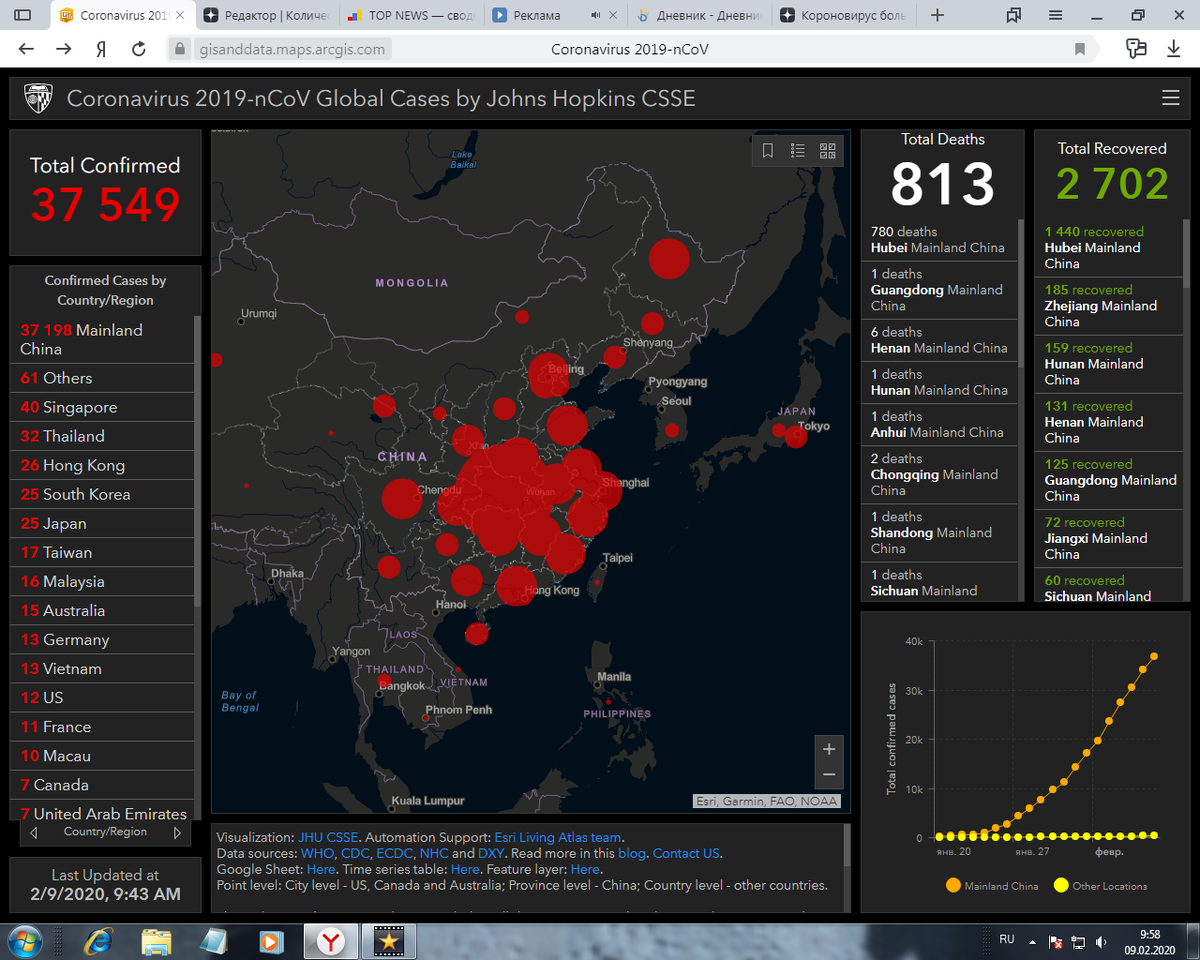Go to next Country/Region list tab
Viewport: 1200px width, 960px height.
[x=177, y=832]
